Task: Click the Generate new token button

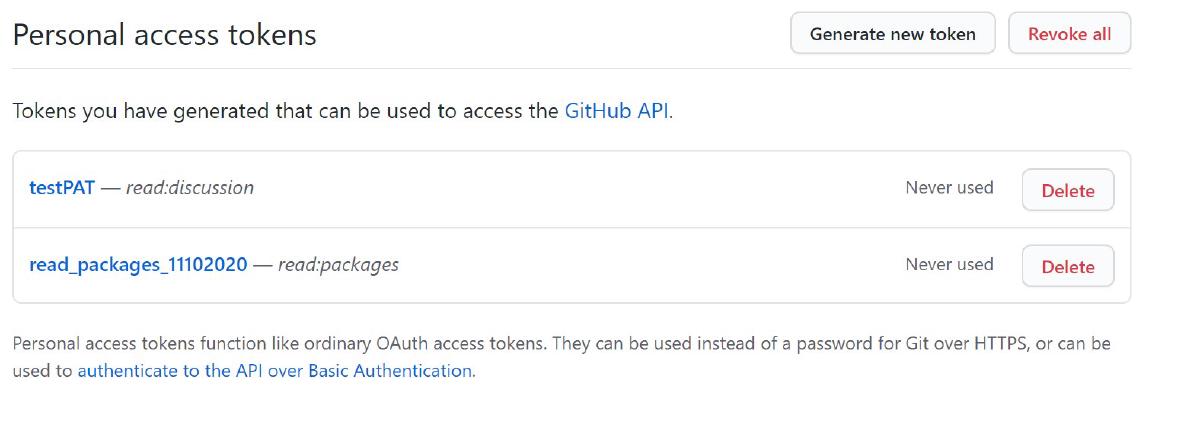Action: pyautogui.click(x=892, y=34)
